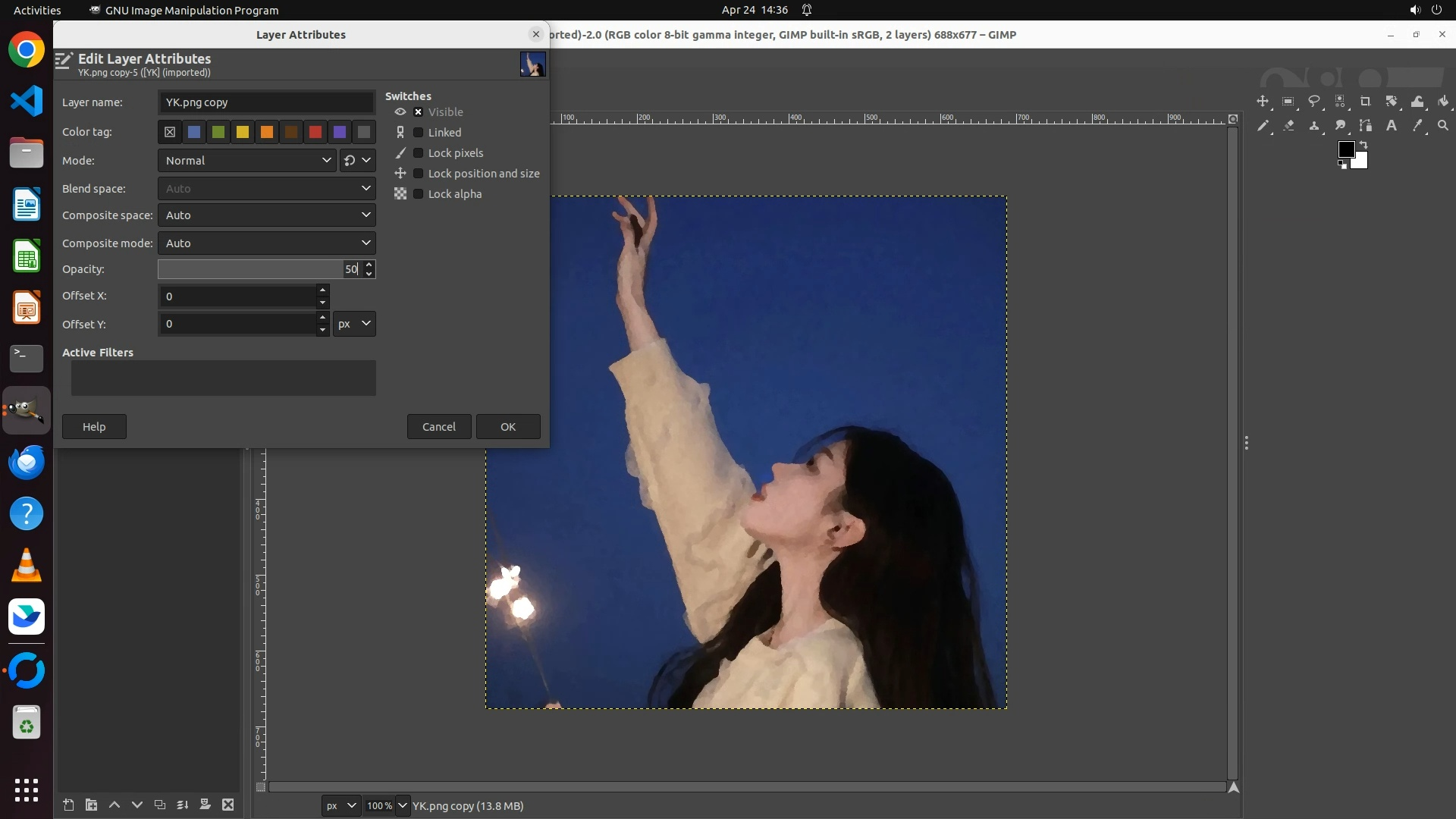Viewport: 1456px width, 819px height.
Task: Select the Free Select lasso tool
Action: [x=1314, y=102]
